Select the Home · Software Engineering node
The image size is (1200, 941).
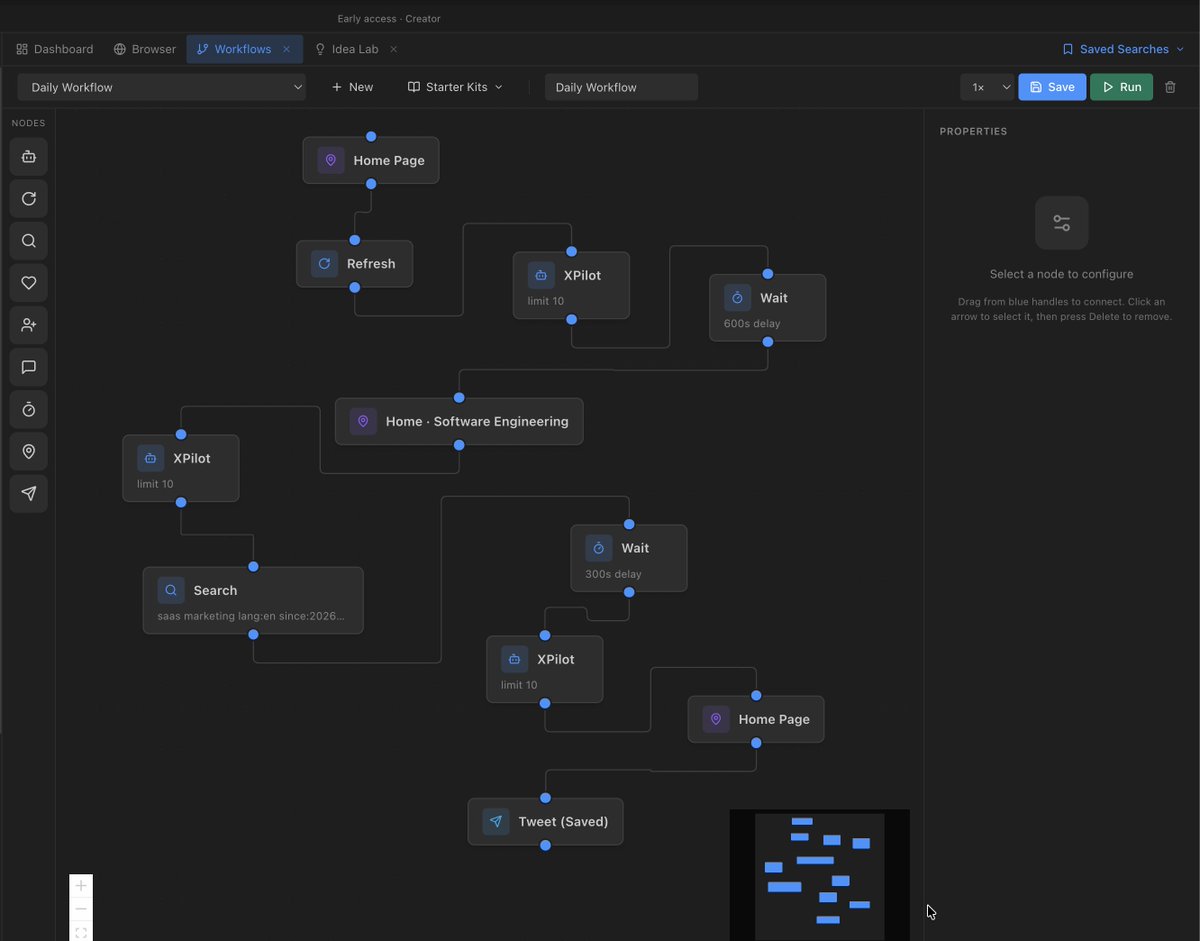[459, 421]
